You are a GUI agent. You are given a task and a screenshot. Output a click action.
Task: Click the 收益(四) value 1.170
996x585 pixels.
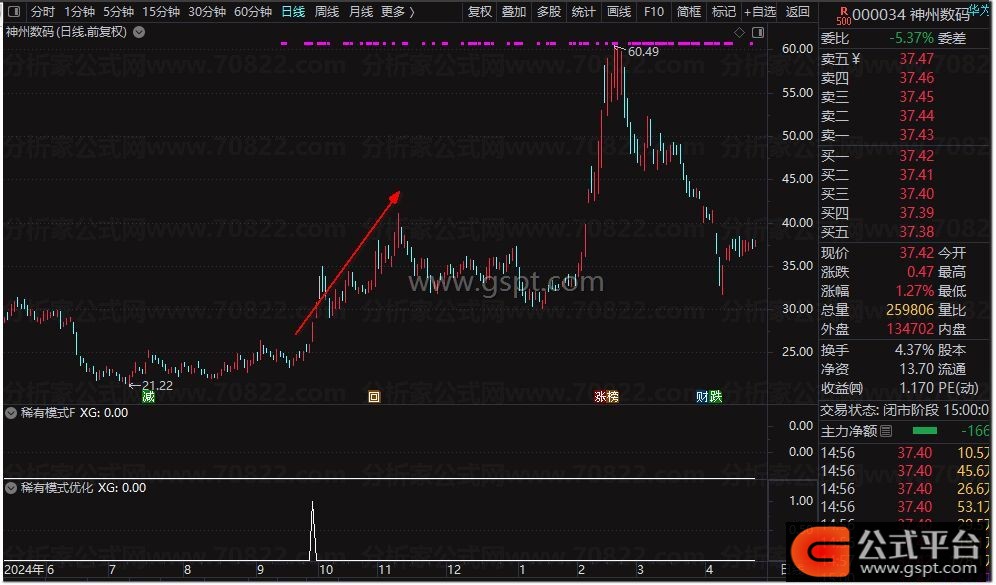pyautogui.click(x=917, y=388)
